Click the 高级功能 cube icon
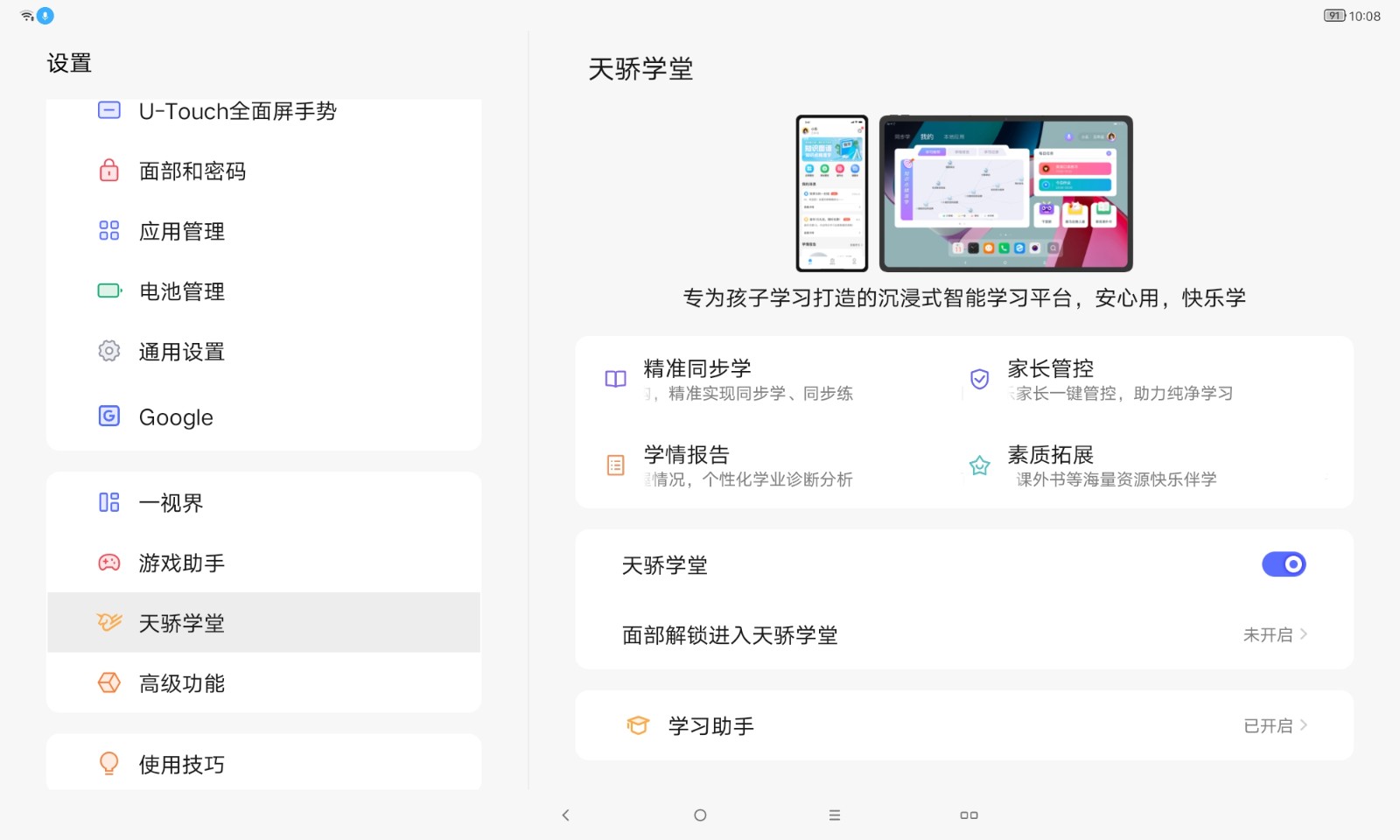The image size is (1400, 840). click(109, 682)
